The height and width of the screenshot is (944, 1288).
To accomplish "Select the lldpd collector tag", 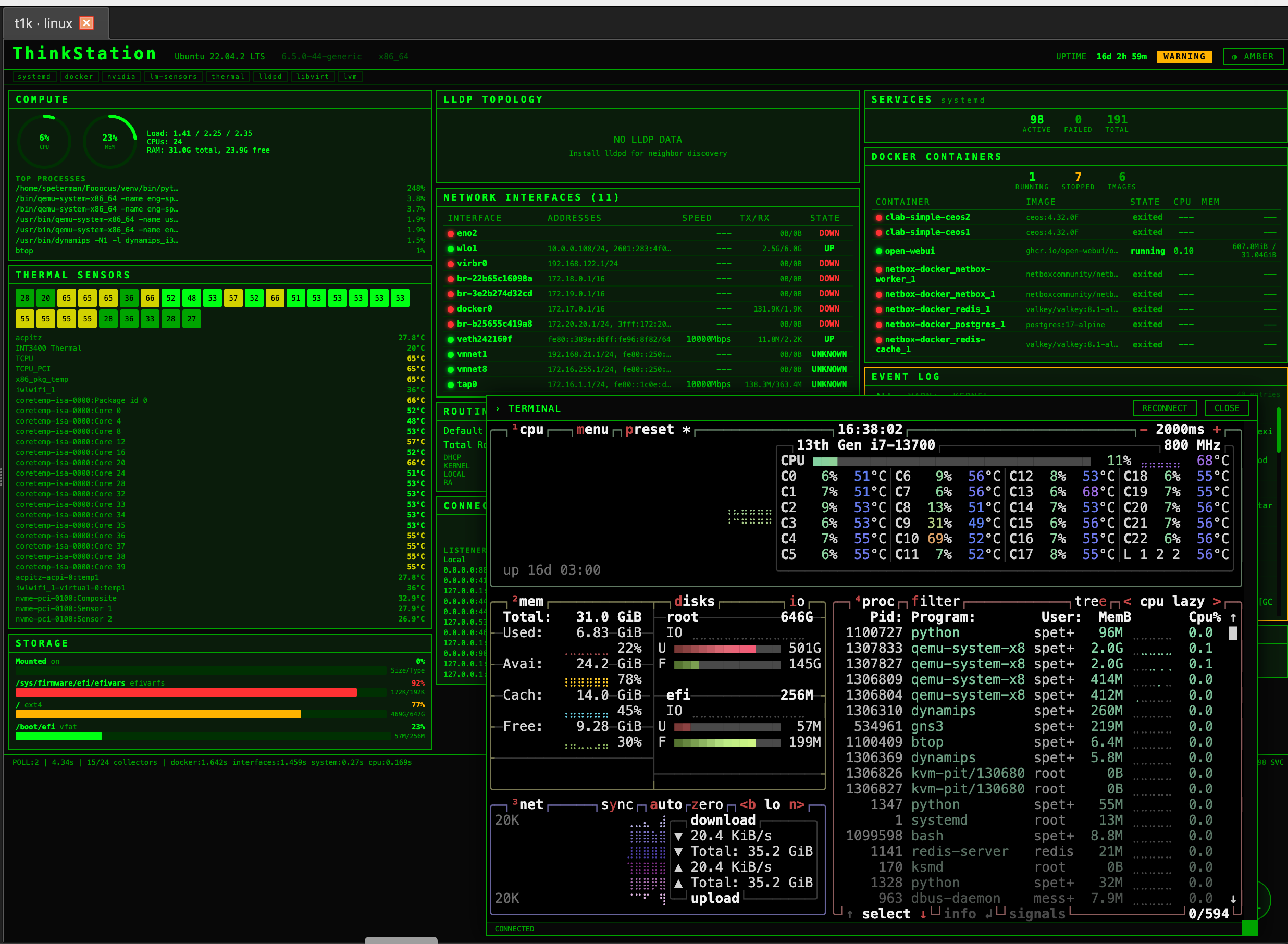I will pyautogui.click(x=270, y=77).
